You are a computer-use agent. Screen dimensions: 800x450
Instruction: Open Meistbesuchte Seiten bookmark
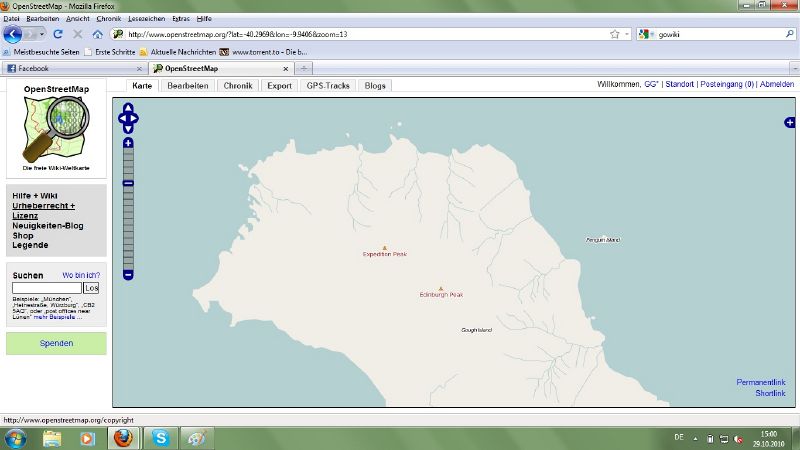click(x=41, y=52)
